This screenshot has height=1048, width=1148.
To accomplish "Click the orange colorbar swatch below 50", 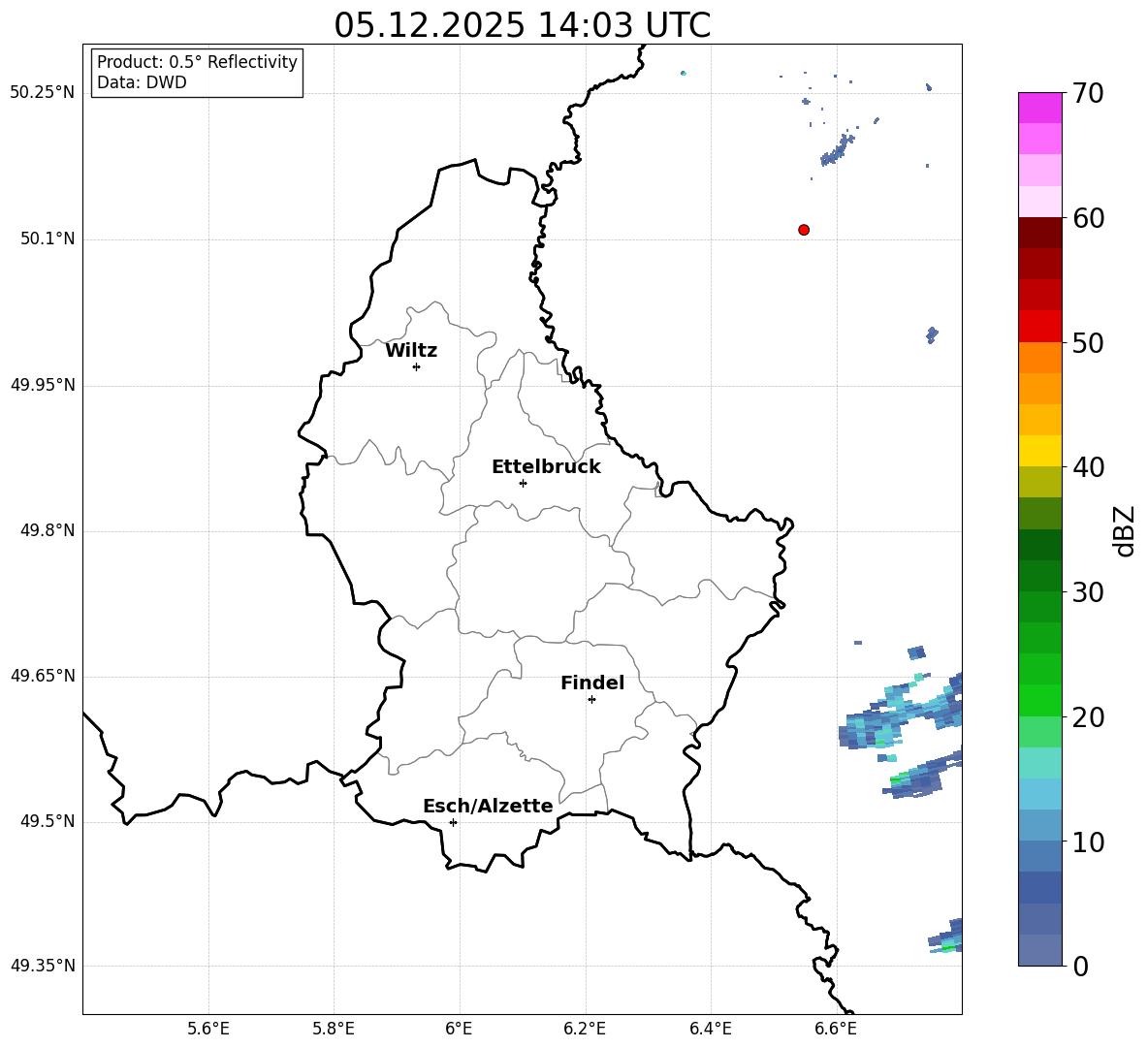I will pos(1039,357).
